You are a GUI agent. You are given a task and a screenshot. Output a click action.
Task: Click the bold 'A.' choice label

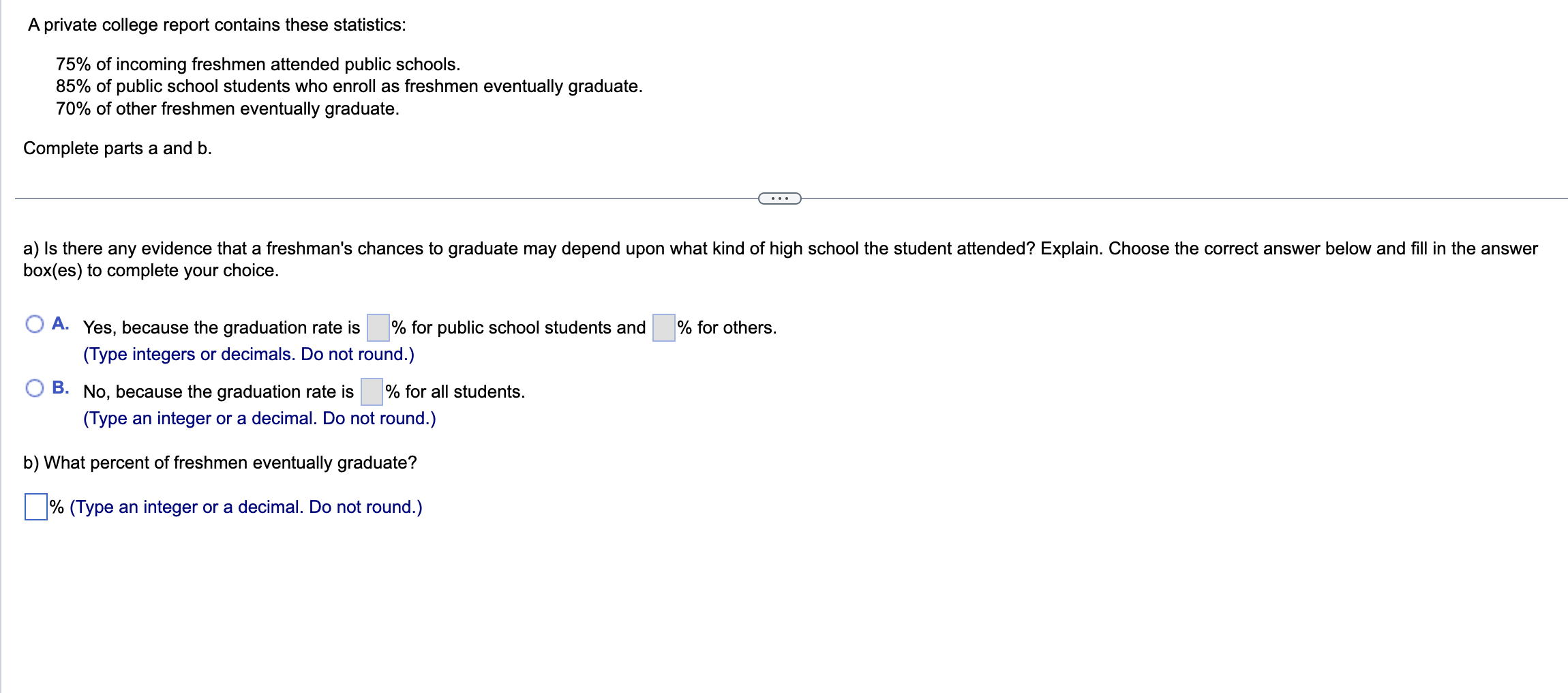point(61,322)
